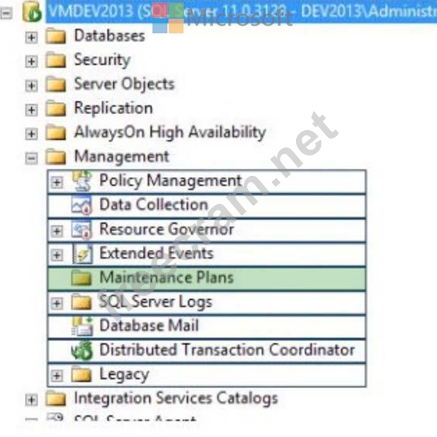Viewport: 437px width, 437px height.
Task: Click the Replication folder icon
Action: [x=56, y=109]
